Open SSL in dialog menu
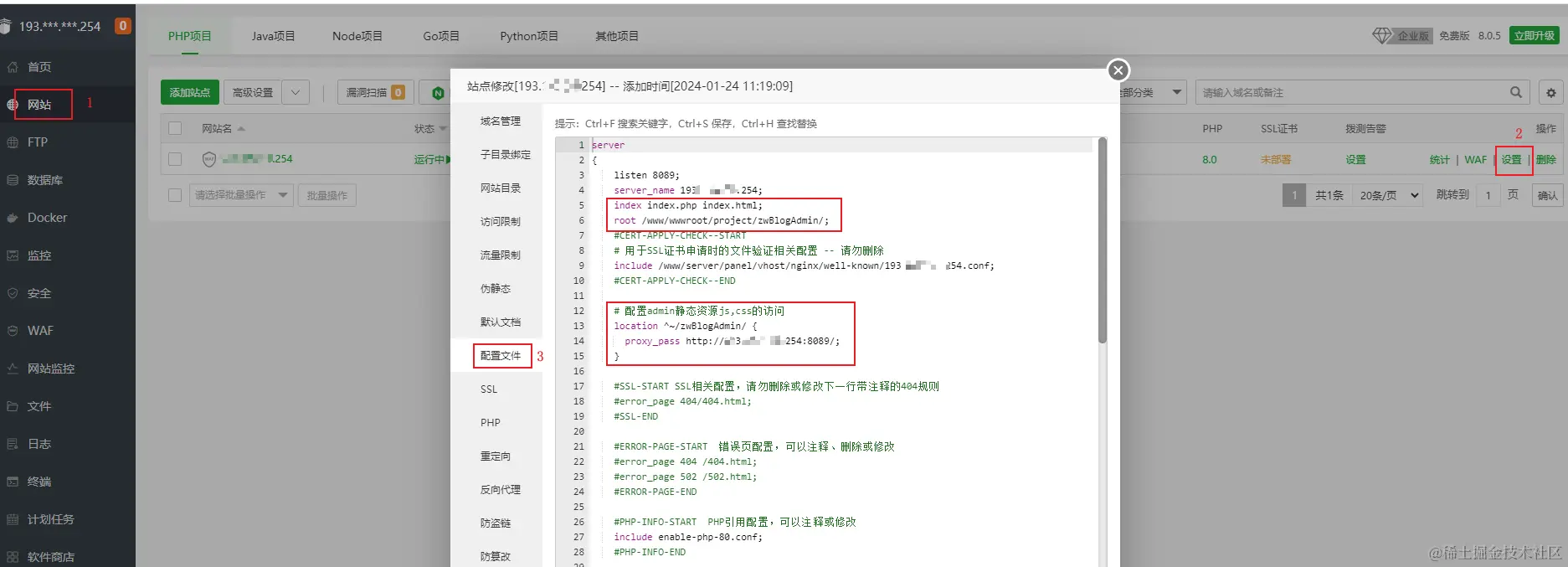 [489, 389]
